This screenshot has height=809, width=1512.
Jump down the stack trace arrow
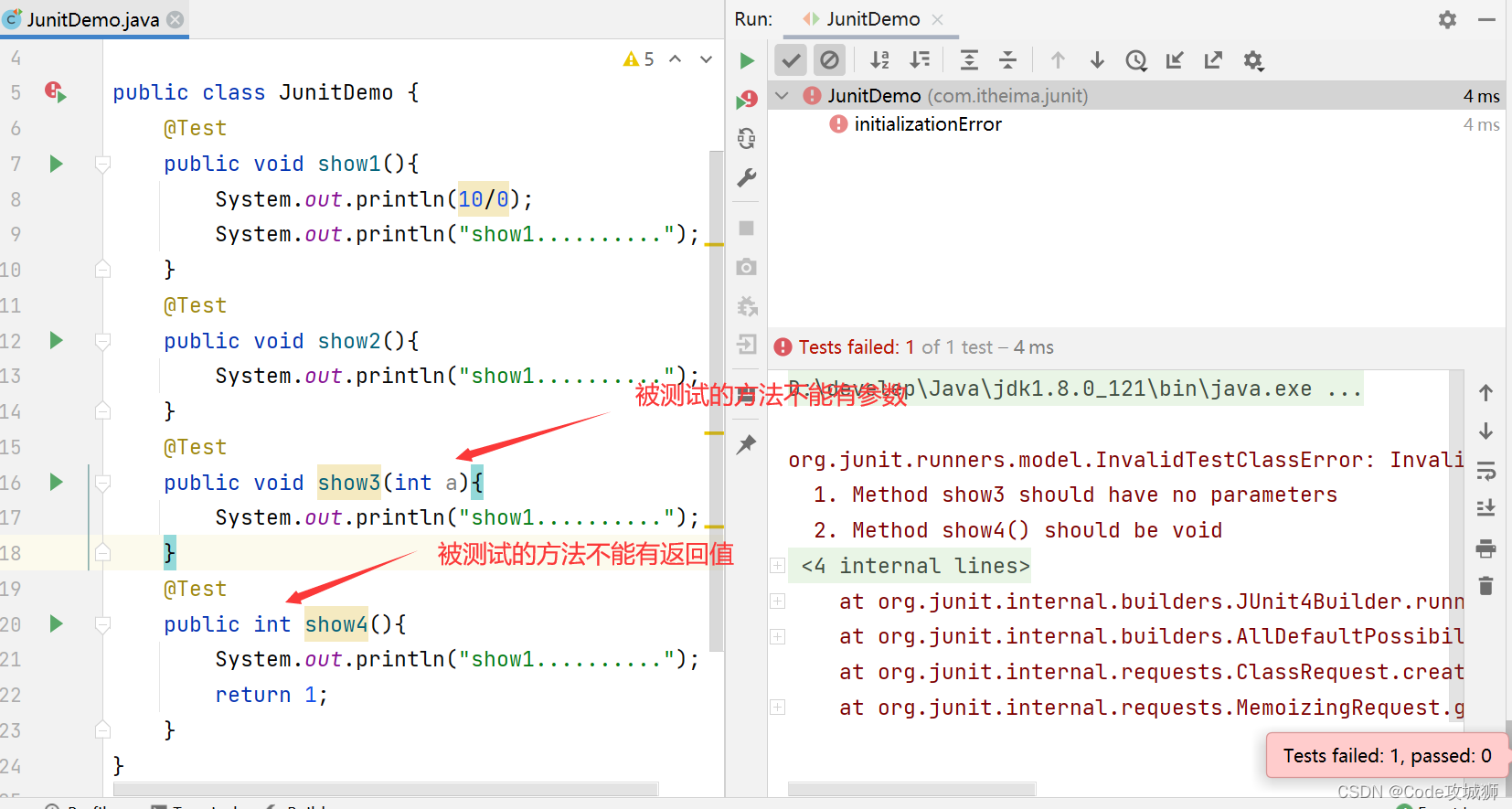(x=1486, y=431)
